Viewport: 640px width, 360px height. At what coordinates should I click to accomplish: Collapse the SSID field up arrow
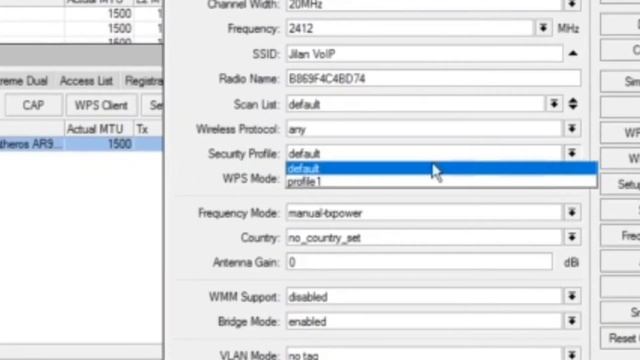573,53
